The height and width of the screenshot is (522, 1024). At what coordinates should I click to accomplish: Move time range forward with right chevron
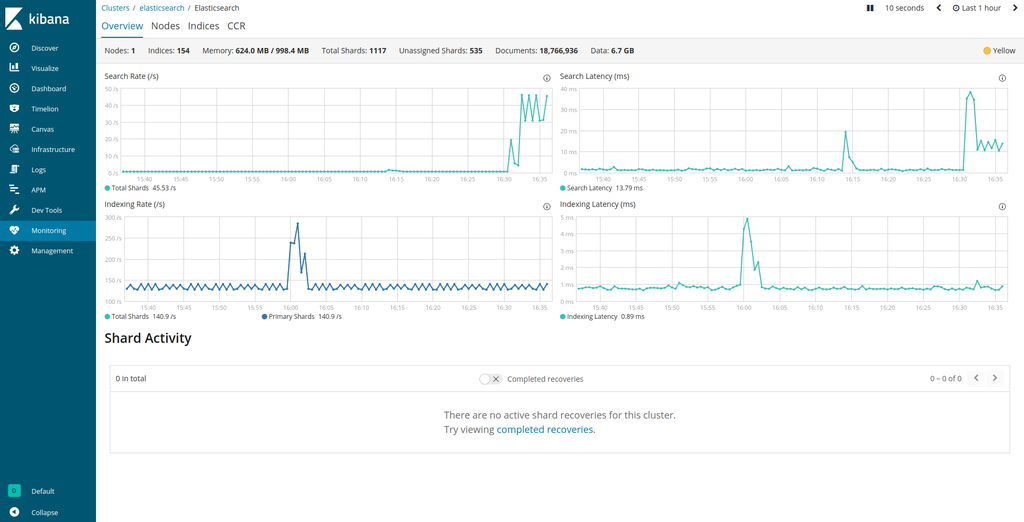(x=1014, y=8)
